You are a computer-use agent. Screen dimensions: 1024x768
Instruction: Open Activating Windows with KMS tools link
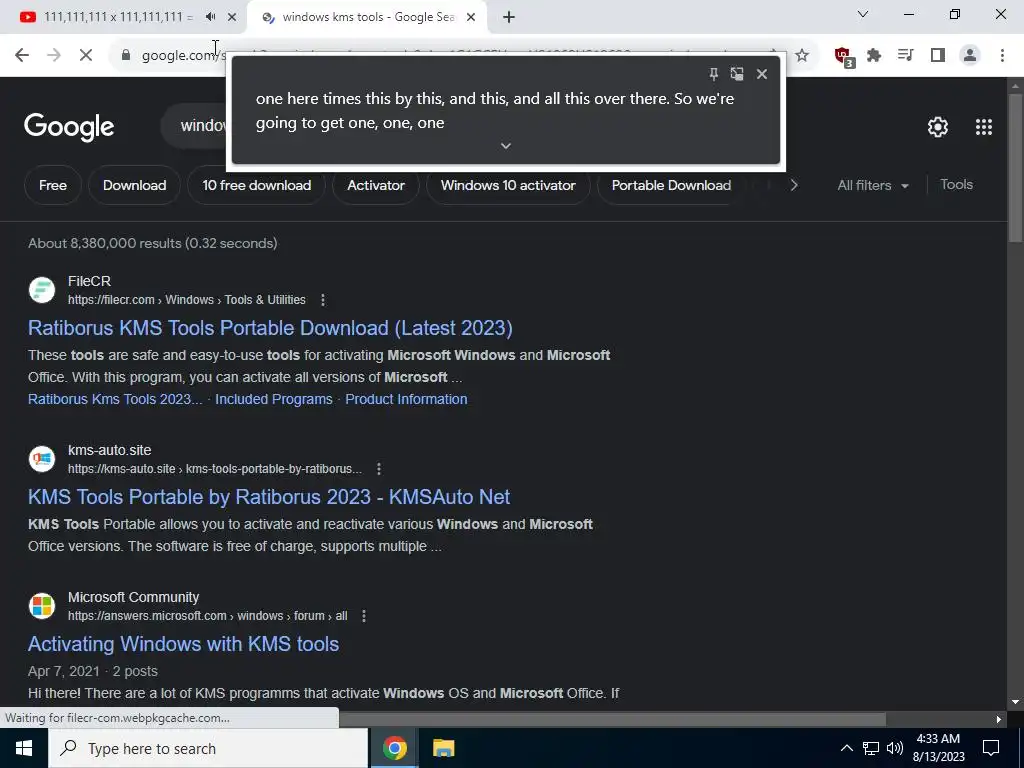[x=184, y=644]
